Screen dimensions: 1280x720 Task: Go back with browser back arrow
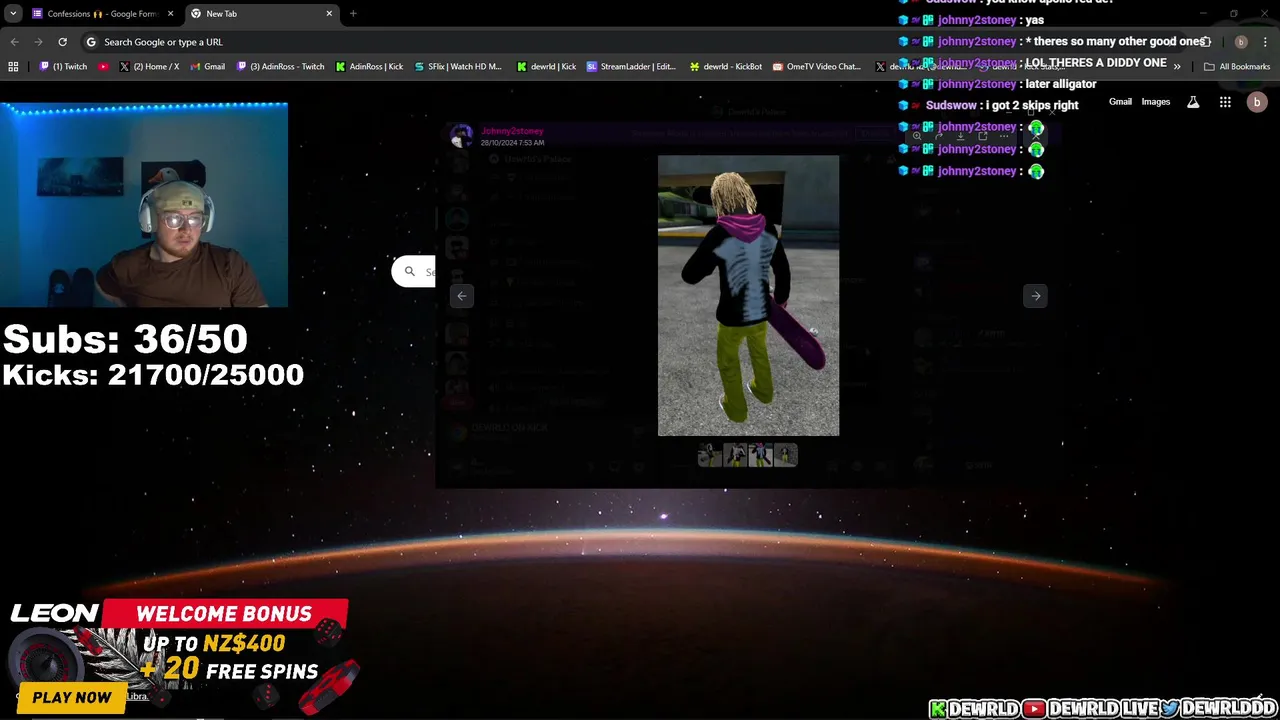[14, 42]
